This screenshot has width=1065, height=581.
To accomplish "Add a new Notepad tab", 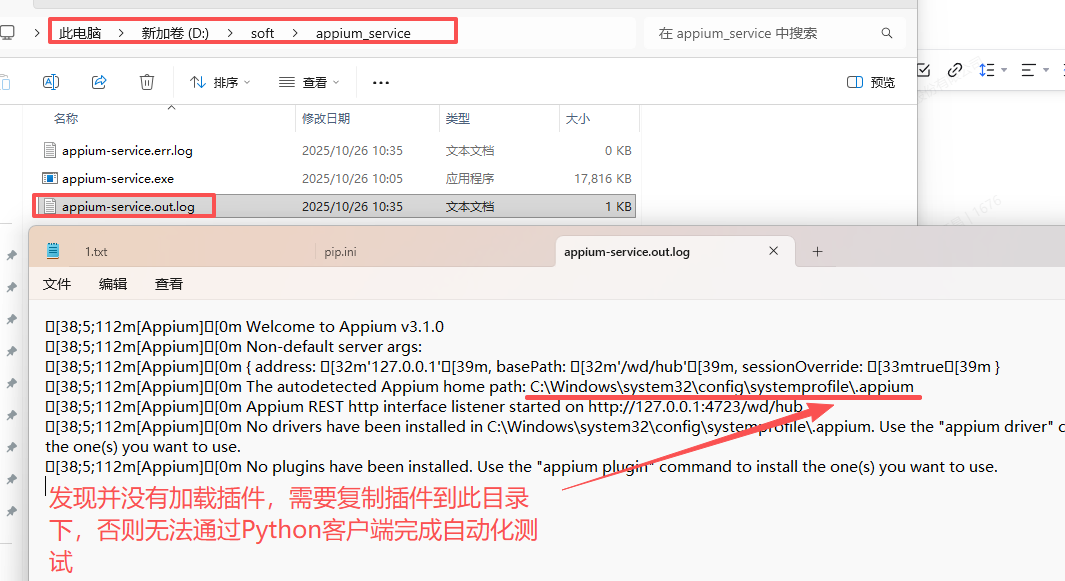I will [817, 251].
